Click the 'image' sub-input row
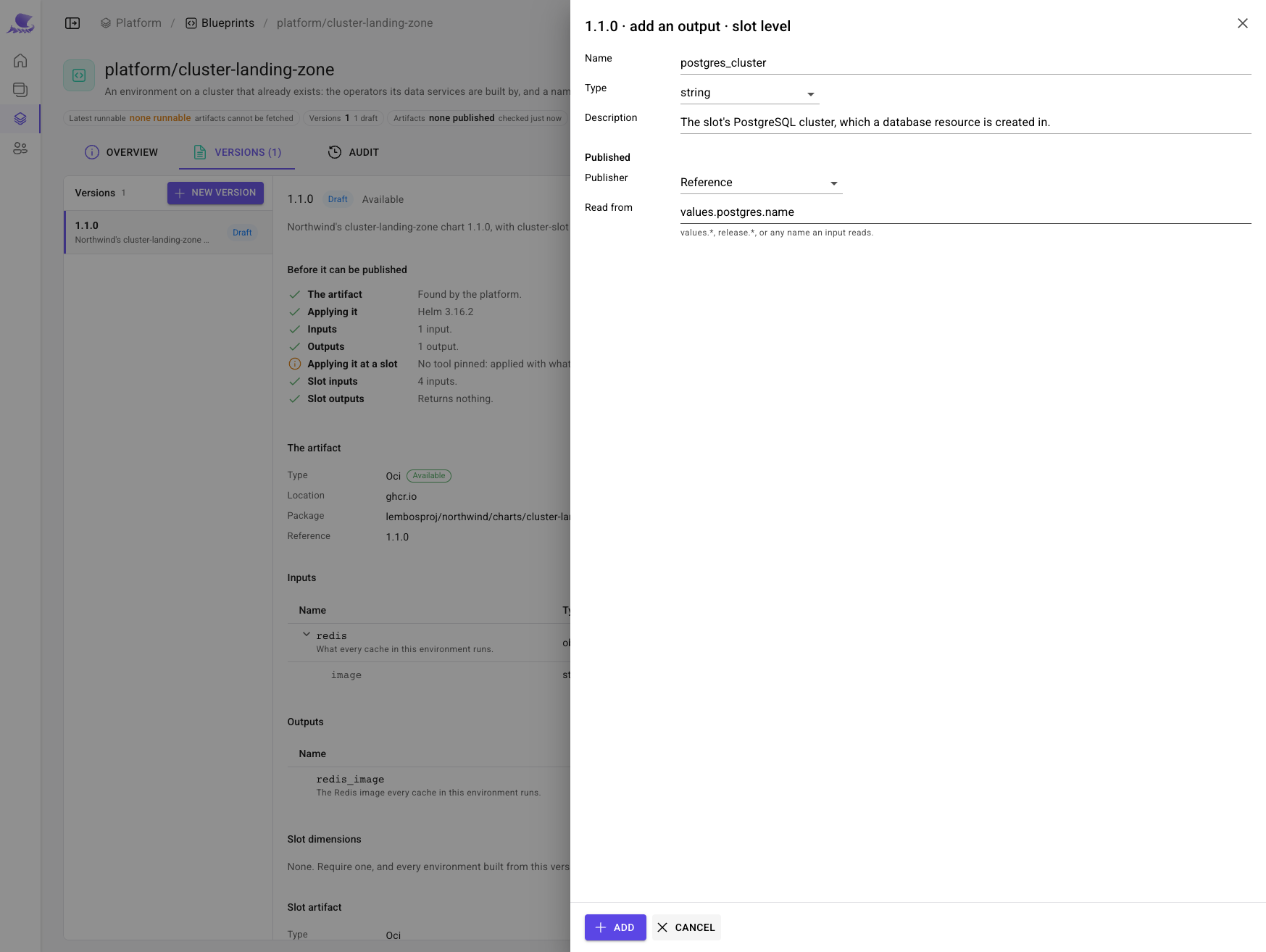This screenshot has height=952, width=1266. point(429,675)
